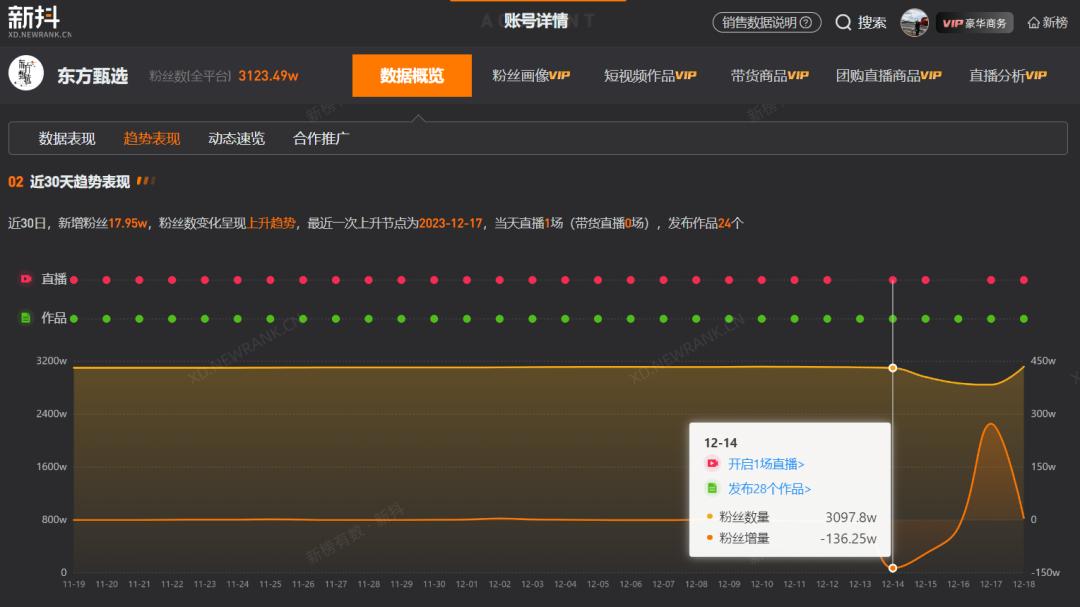Viewport: 1080px width, 607px height.
Task: Open the 直播分析 VIP tab
Action: (1007, 76)
